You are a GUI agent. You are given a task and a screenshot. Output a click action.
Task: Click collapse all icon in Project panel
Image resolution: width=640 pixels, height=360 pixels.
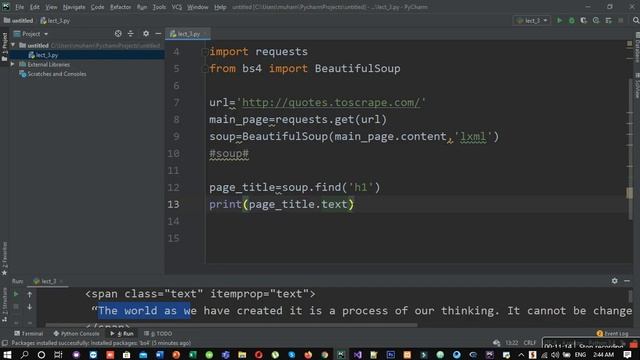pyautogui.click(x=131, y=33)
